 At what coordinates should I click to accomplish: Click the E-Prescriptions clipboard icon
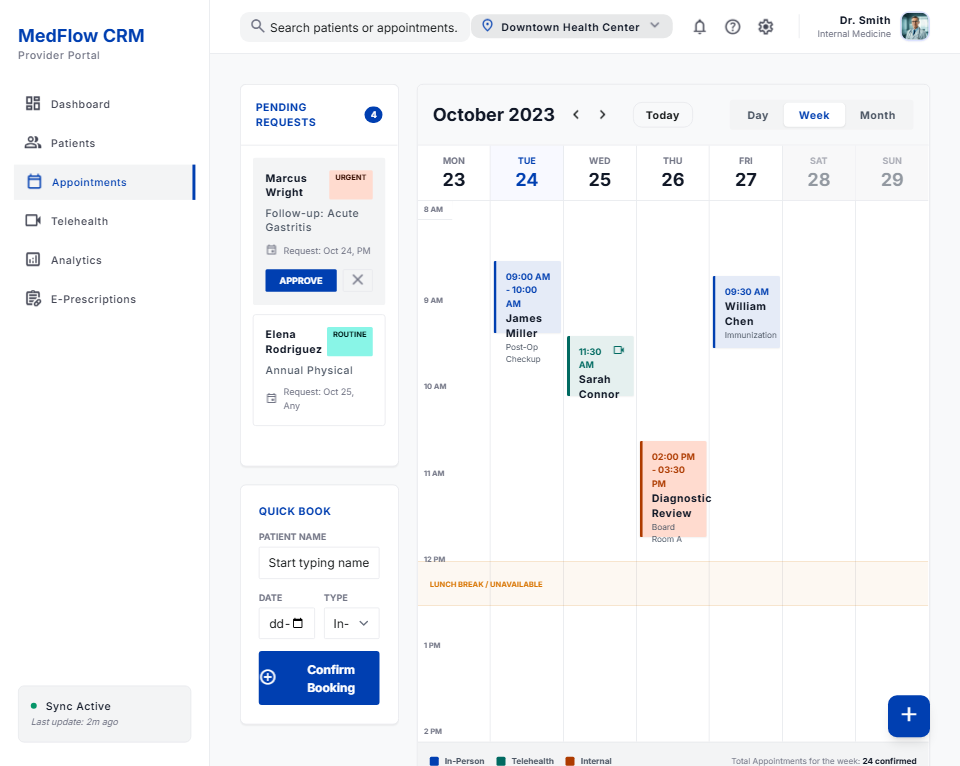pos(33,299)
